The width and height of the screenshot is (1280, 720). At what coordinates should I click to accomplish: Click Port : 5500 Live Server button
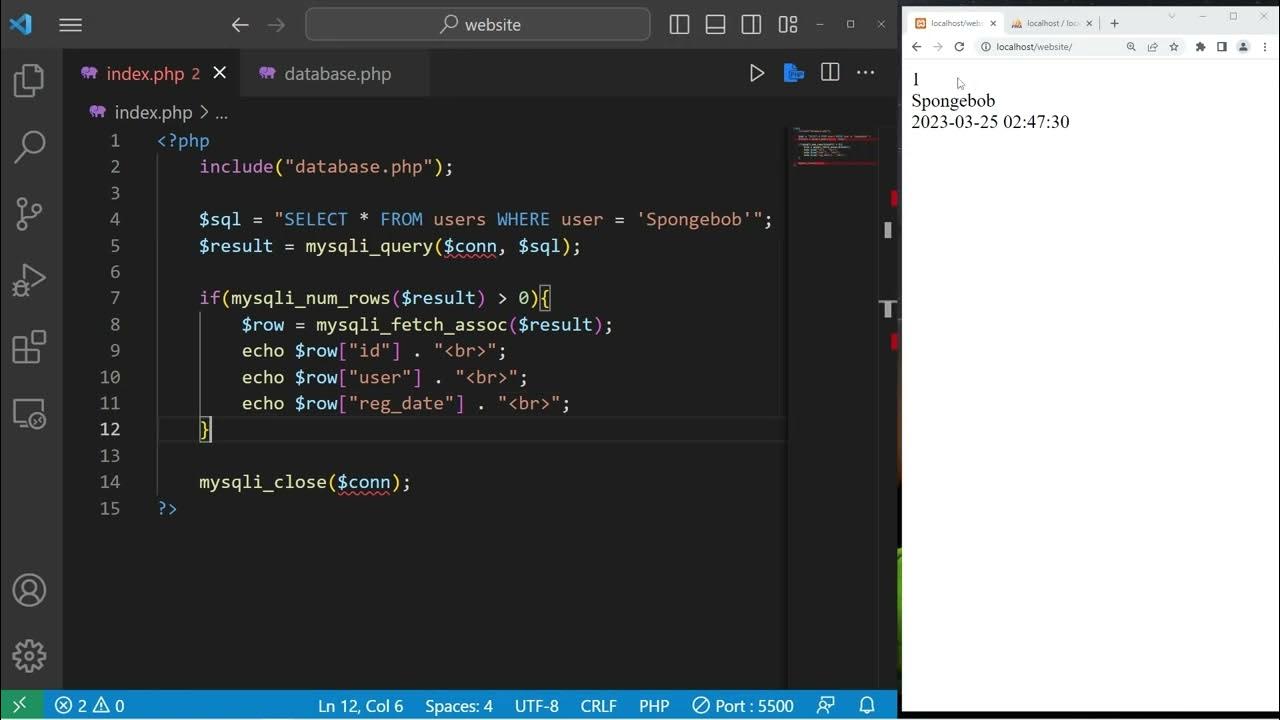(x=743, y=706)
